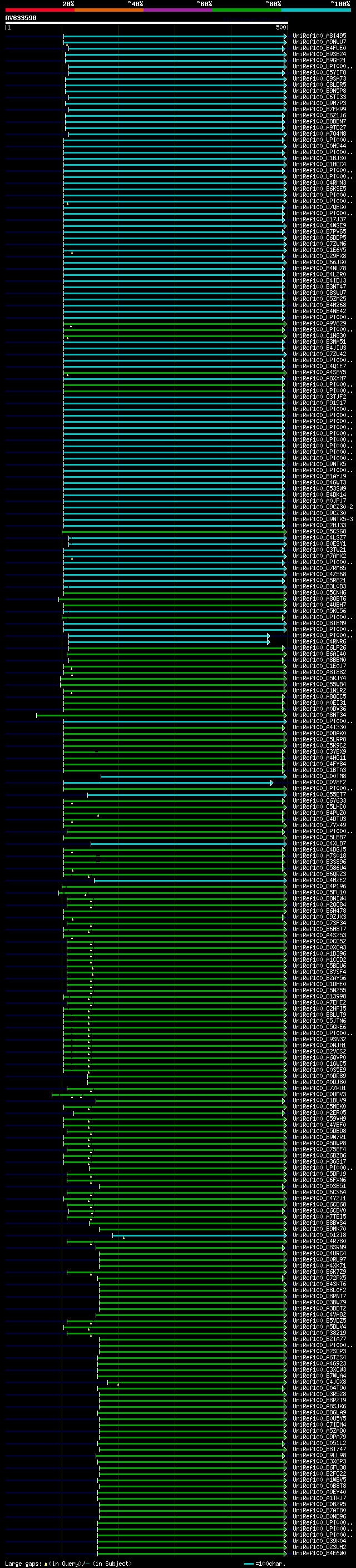The image size is (356, 1568).
Task: Click long green alignment bar for UniRef100_A8NT34
Action: 161,715
